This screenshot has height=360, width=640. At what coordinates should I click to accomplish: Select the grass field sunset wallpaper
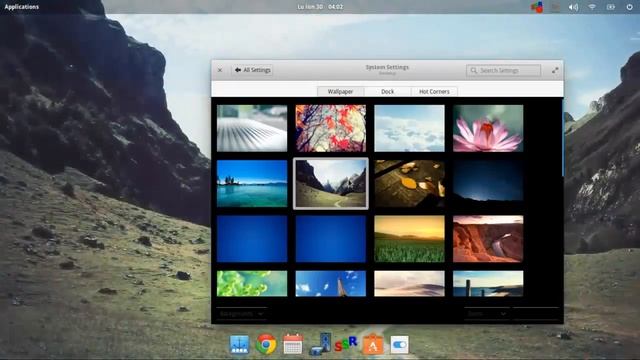[409, 239]
